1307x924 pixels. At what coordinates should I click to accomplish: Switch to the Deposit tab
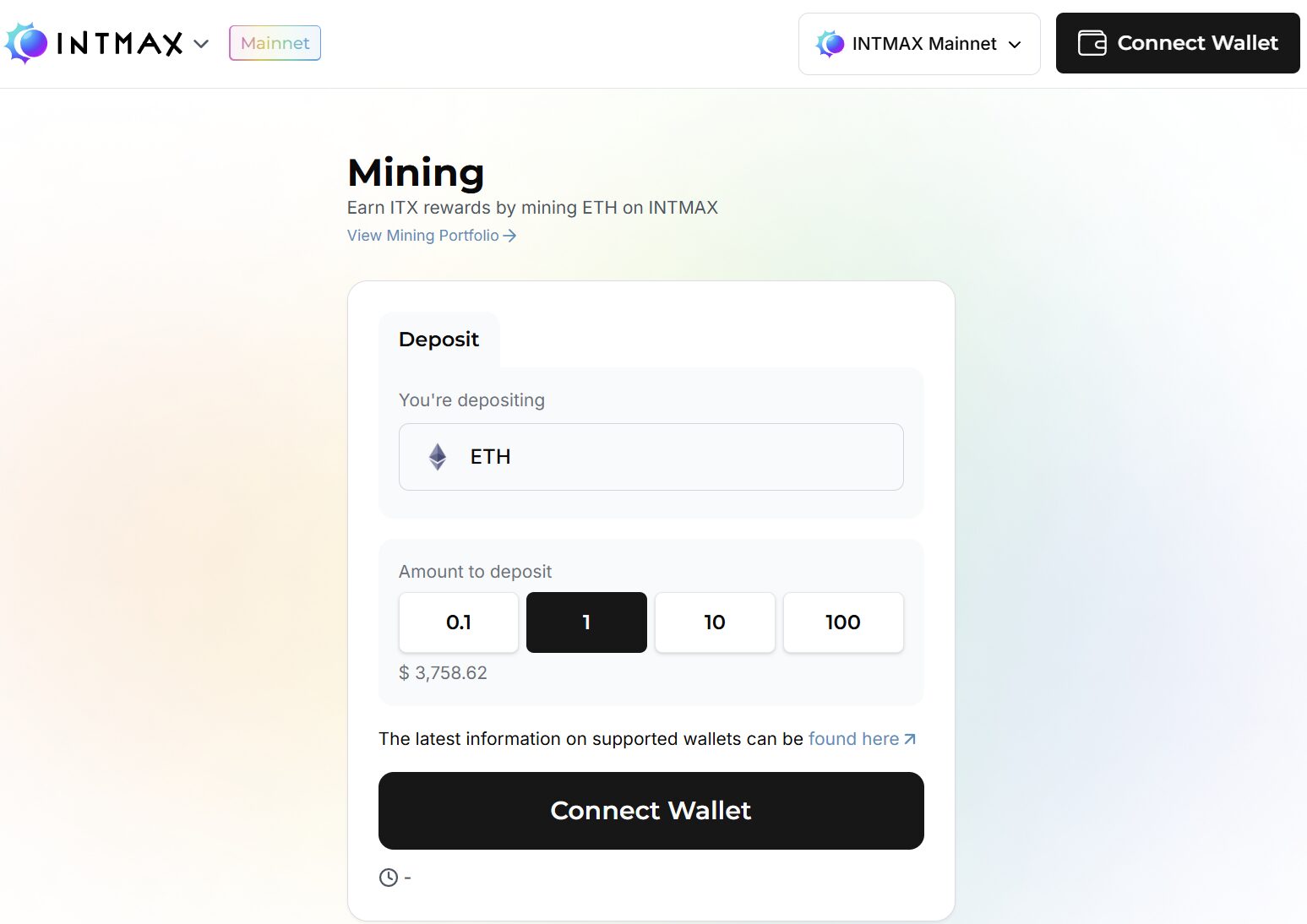(x=438, y=339)
